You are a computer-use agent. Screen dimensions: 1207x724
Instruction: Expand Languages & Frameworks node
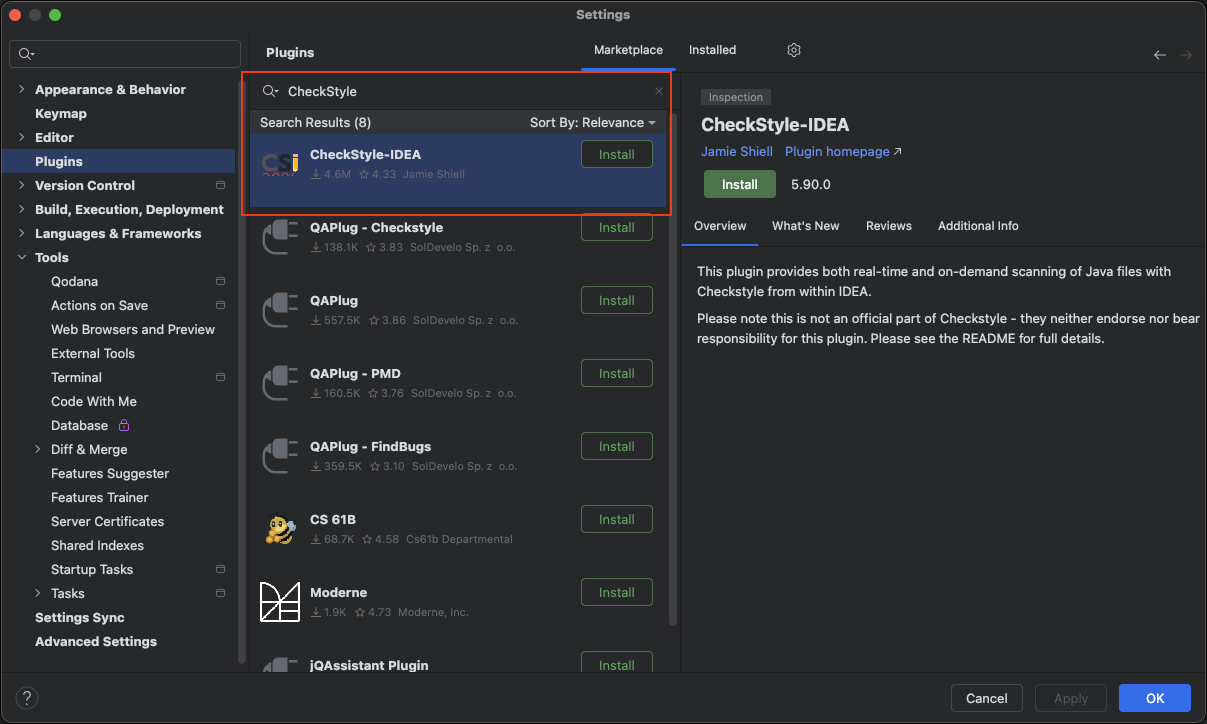22,233
